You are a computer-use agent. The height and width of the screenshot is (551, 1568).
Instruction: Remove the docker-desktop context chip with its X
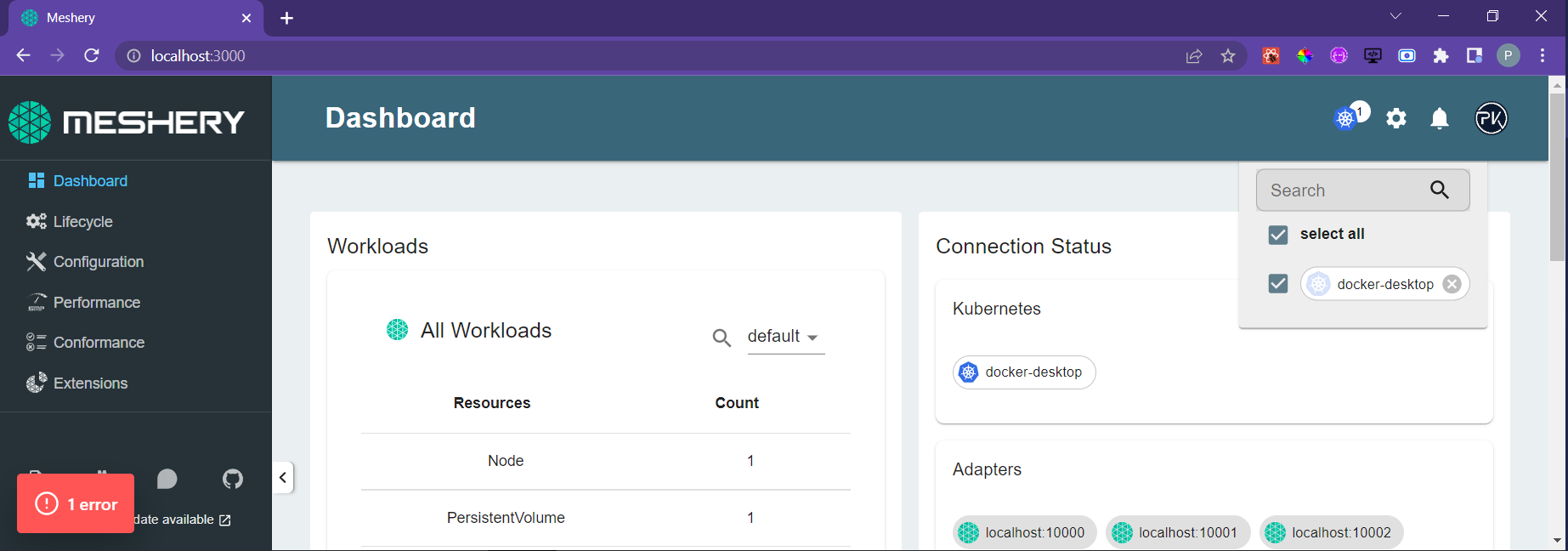point(1452,284)
